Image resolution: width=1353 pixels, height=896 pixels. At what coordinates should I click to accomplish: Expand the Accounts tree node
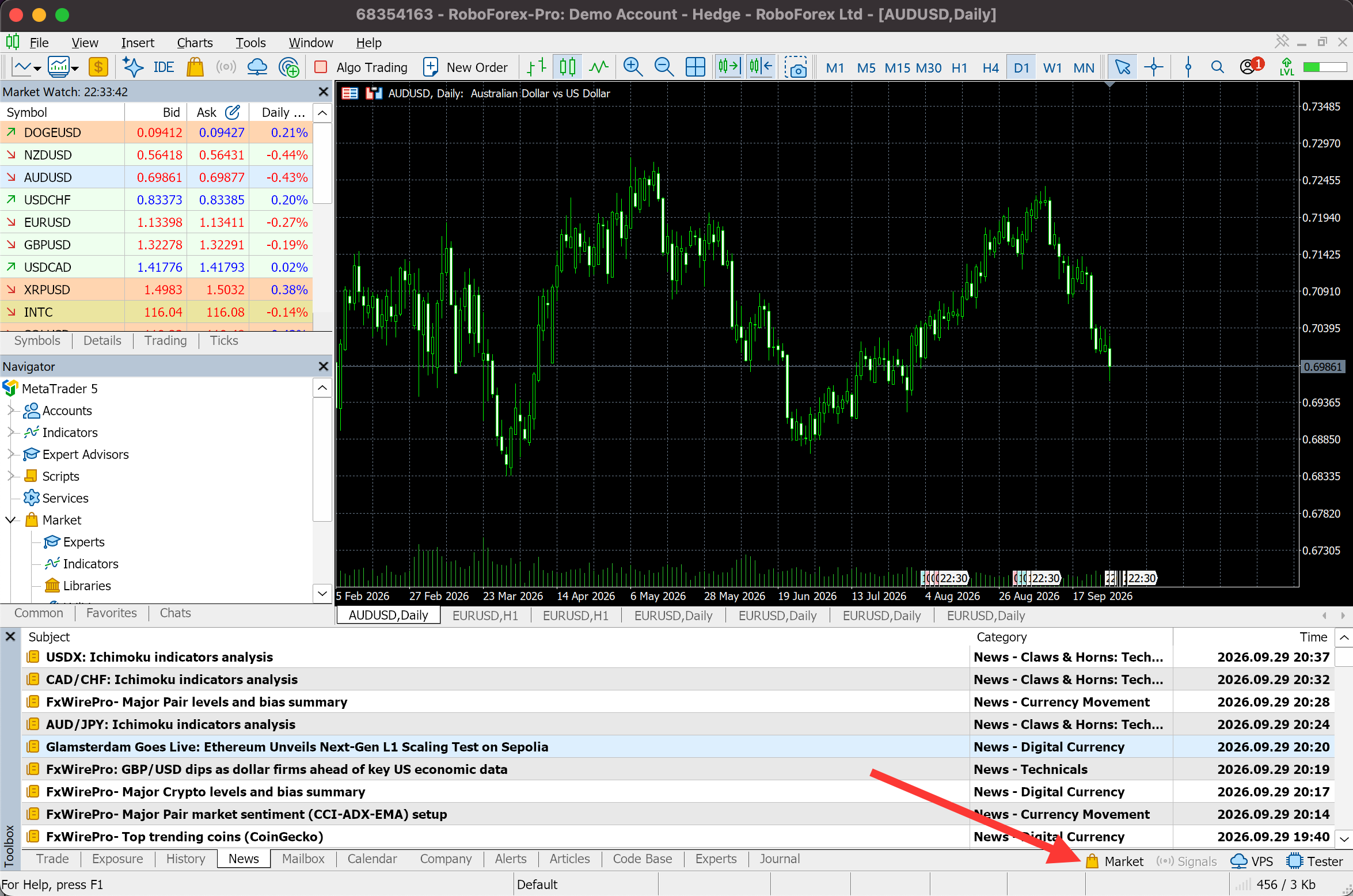pos(10,411)
